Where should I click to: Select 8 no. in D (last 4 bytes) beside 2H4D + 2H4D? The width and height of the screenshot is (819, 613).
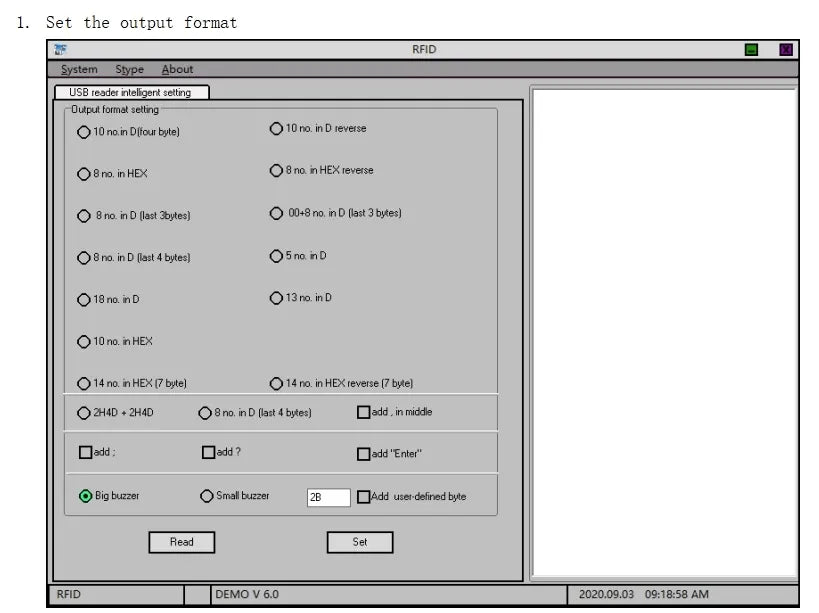coord(205,413)
